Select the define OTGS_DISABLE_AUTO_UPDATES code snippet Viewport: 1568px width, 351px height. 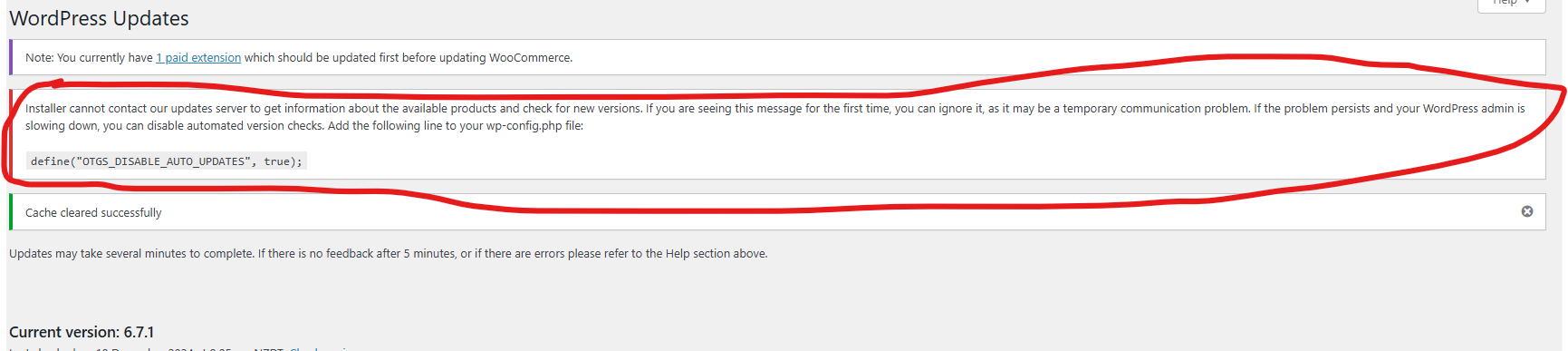coord(167,161)
